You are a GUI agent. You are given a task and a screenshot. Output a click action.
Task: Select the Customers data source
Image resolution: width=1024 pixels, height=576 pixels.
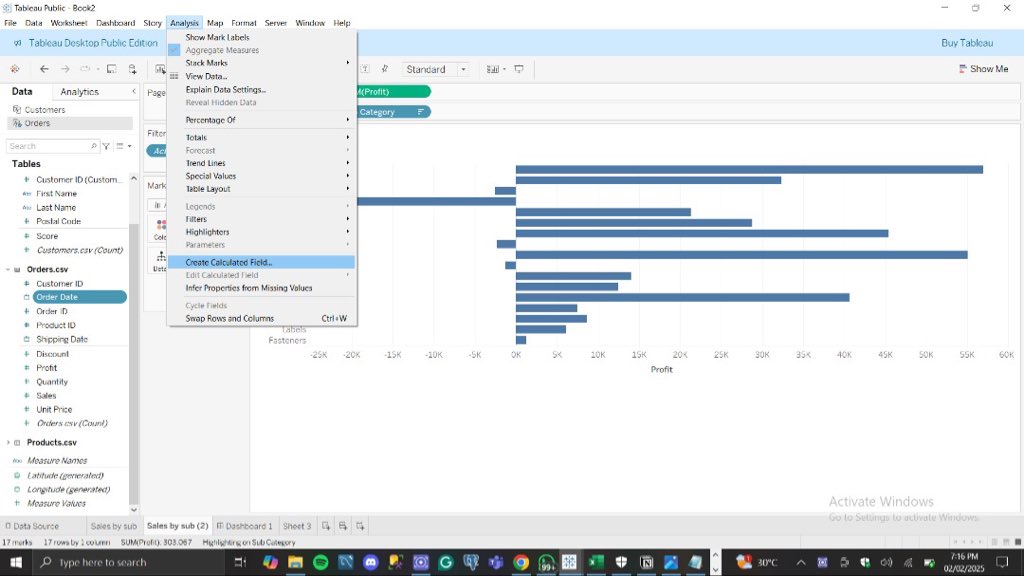pyautogui.click(x=44, y=110)
